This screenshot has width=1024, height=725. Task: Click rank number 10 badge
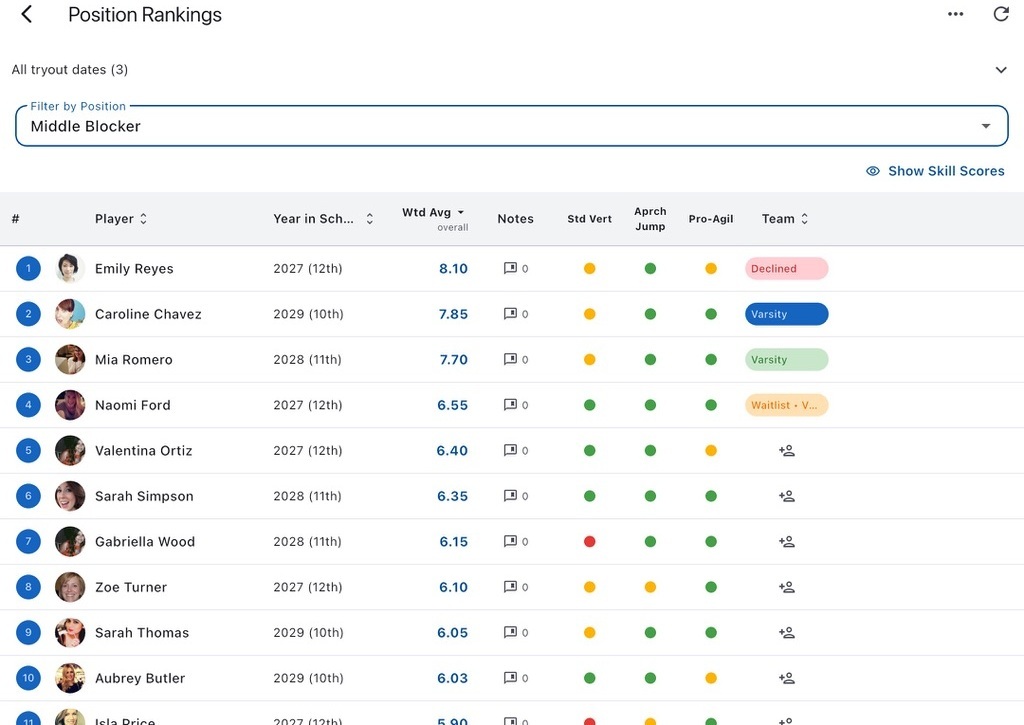(28, 678)
